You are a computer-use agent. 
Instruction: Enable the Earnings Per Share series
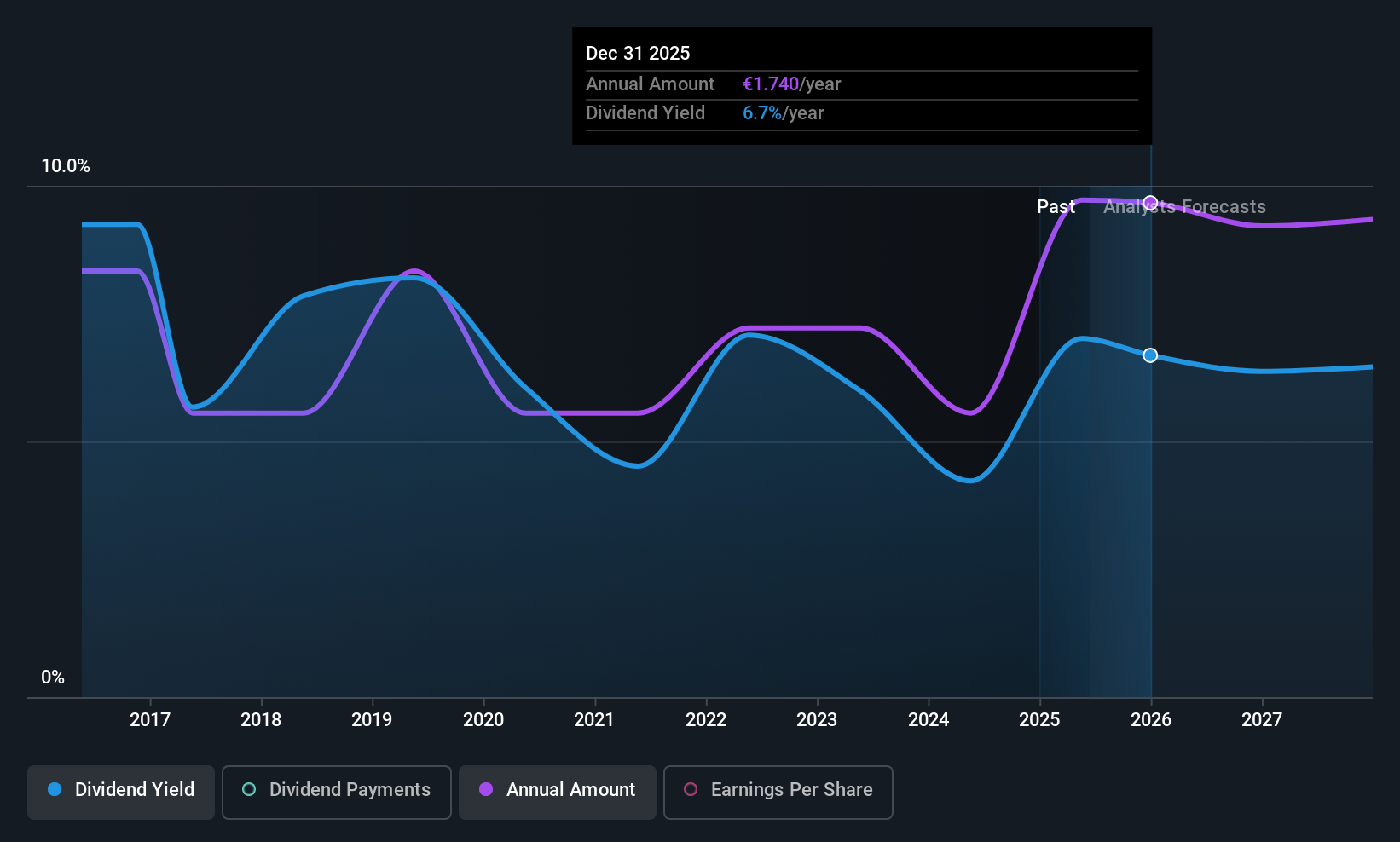point(778,793)
